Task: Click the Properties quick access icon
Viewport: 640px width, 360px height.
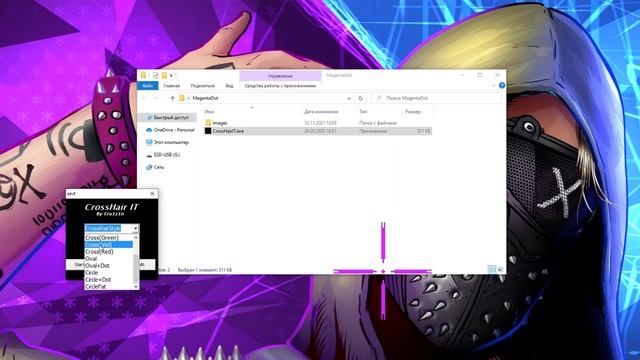Action: 156,75
